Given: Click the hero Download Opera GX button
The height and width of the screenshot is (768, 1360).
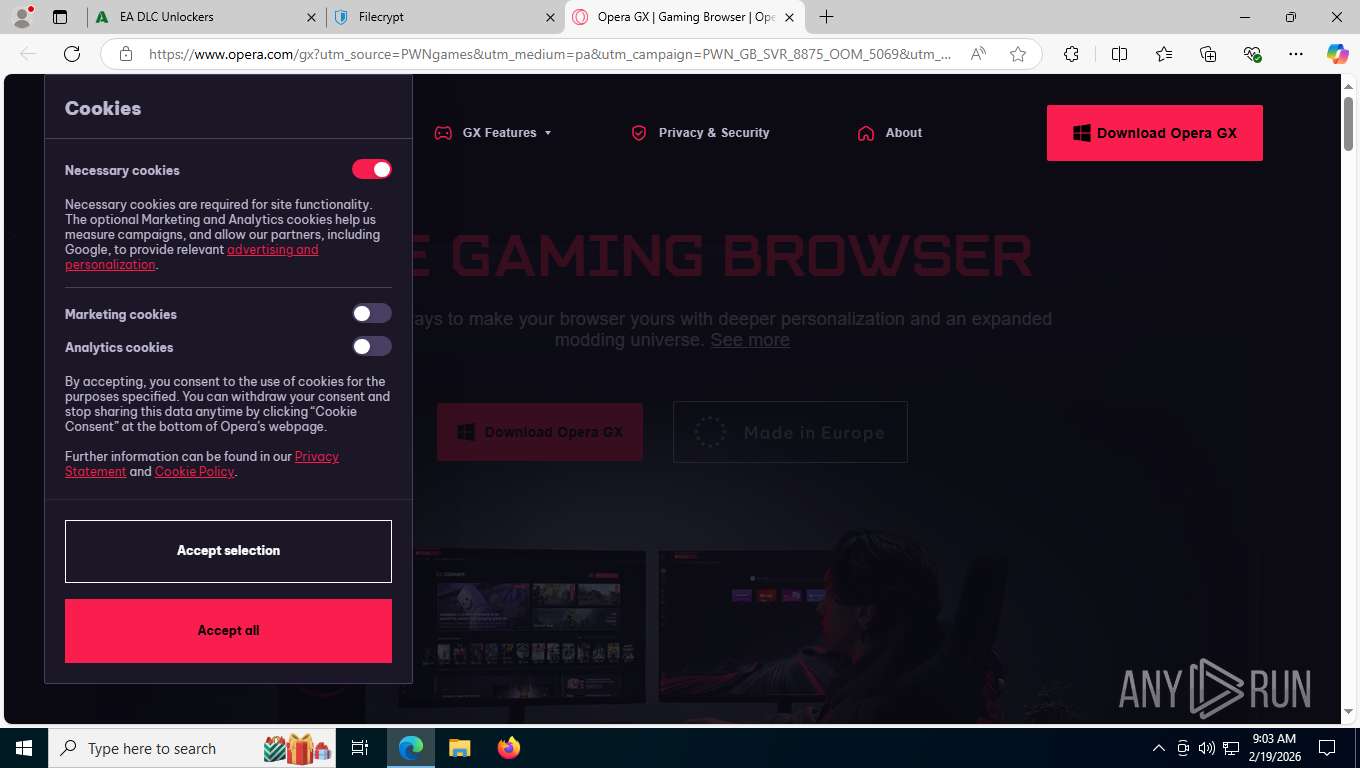Looking at the screenshot, I should click(540, 432).
